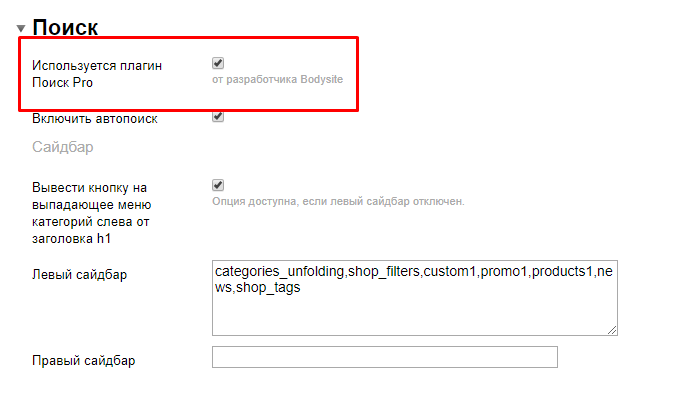Screen dimensions: 688x409
Task: Click the text area resize handle
Action: tap(611, 328)
